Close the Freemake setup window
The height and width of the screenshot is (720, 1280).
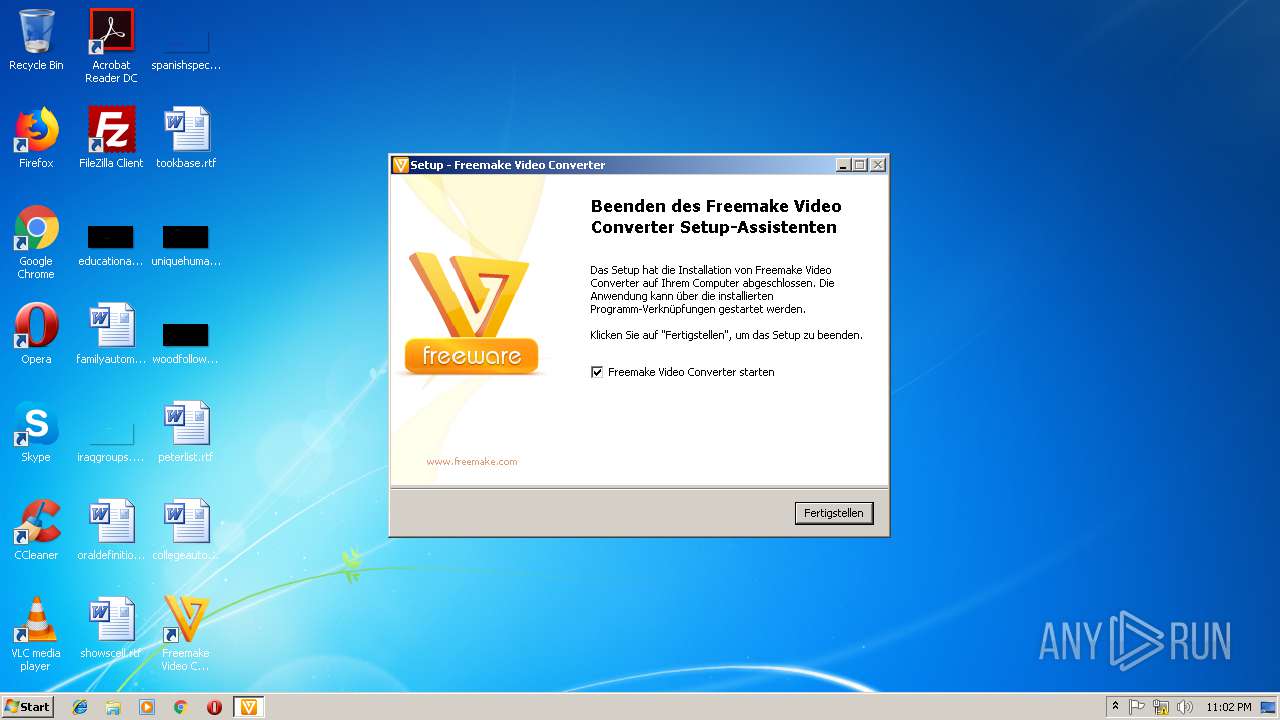pos(877,165)
